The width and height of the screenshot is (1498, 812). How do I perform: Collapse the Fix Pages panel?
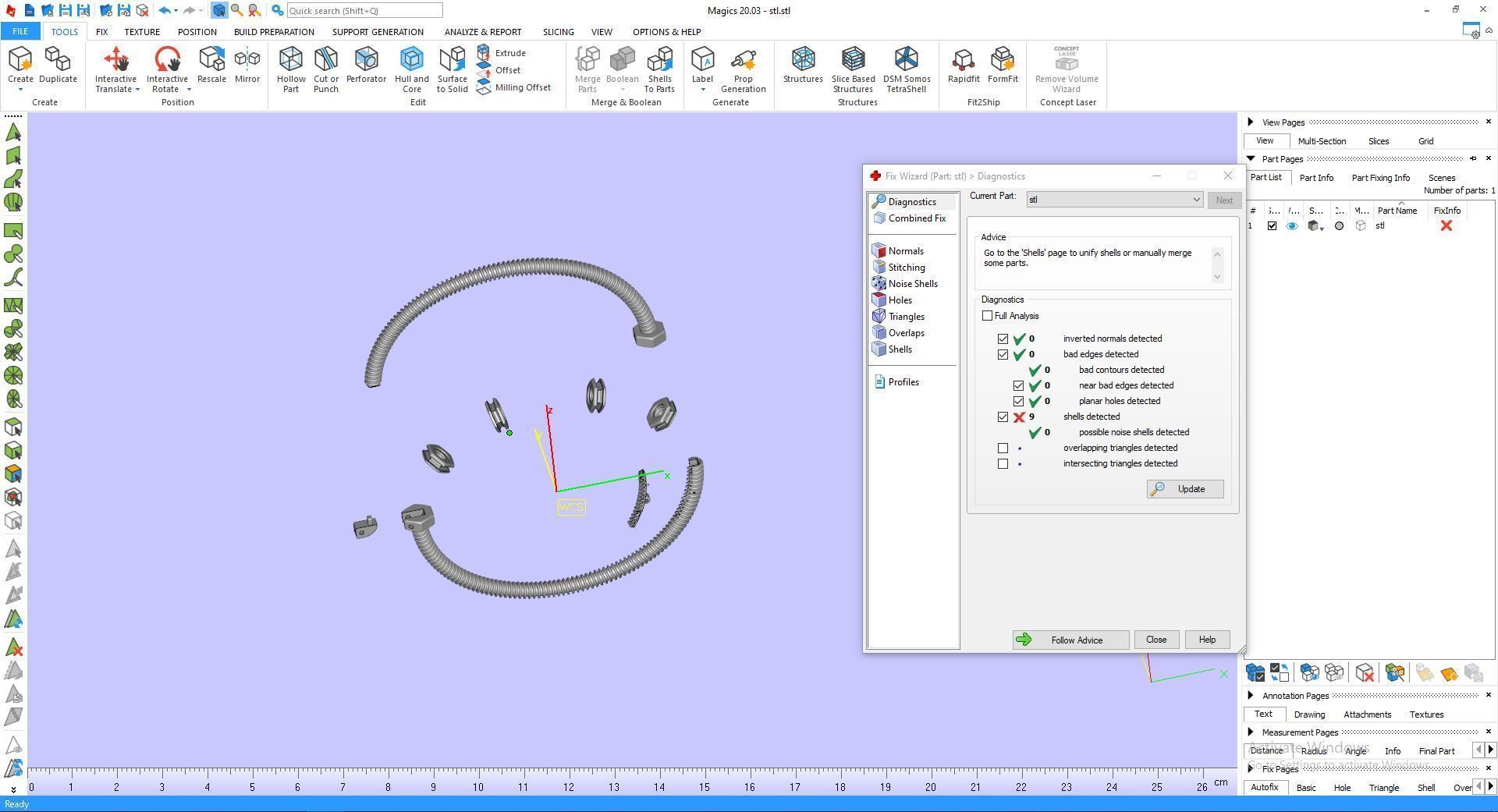tap(1251, 769)
